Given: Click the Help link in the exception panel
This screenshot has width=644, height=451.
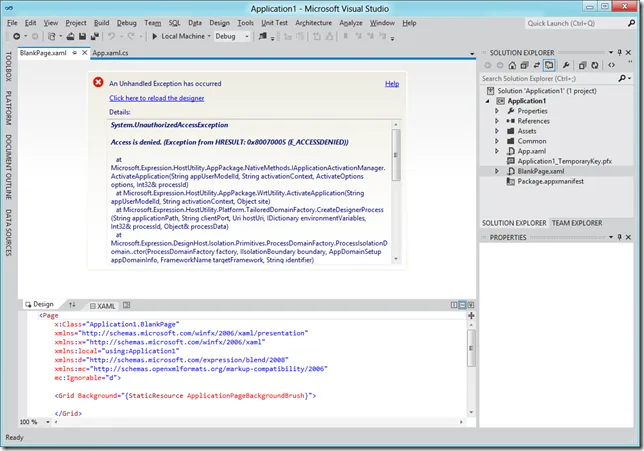Looking at the screenshot, I should pyautogui.click(x=392, y=84).
